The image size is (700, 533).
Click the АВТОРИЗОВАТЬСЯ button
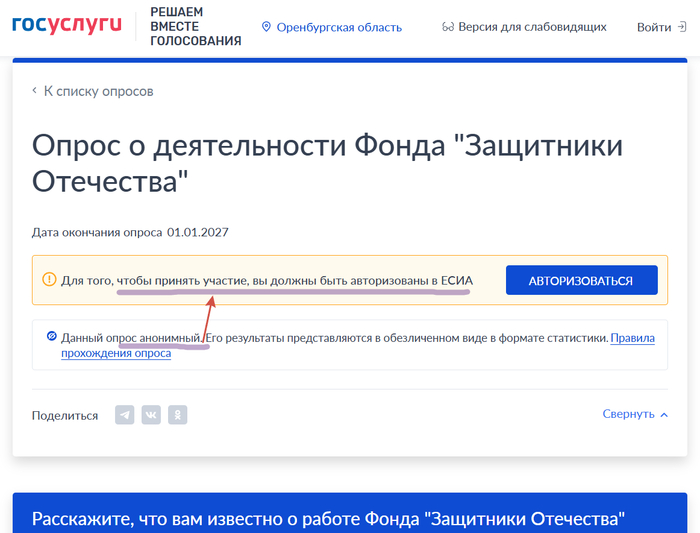pyautogui.click(x=581, y=280)
